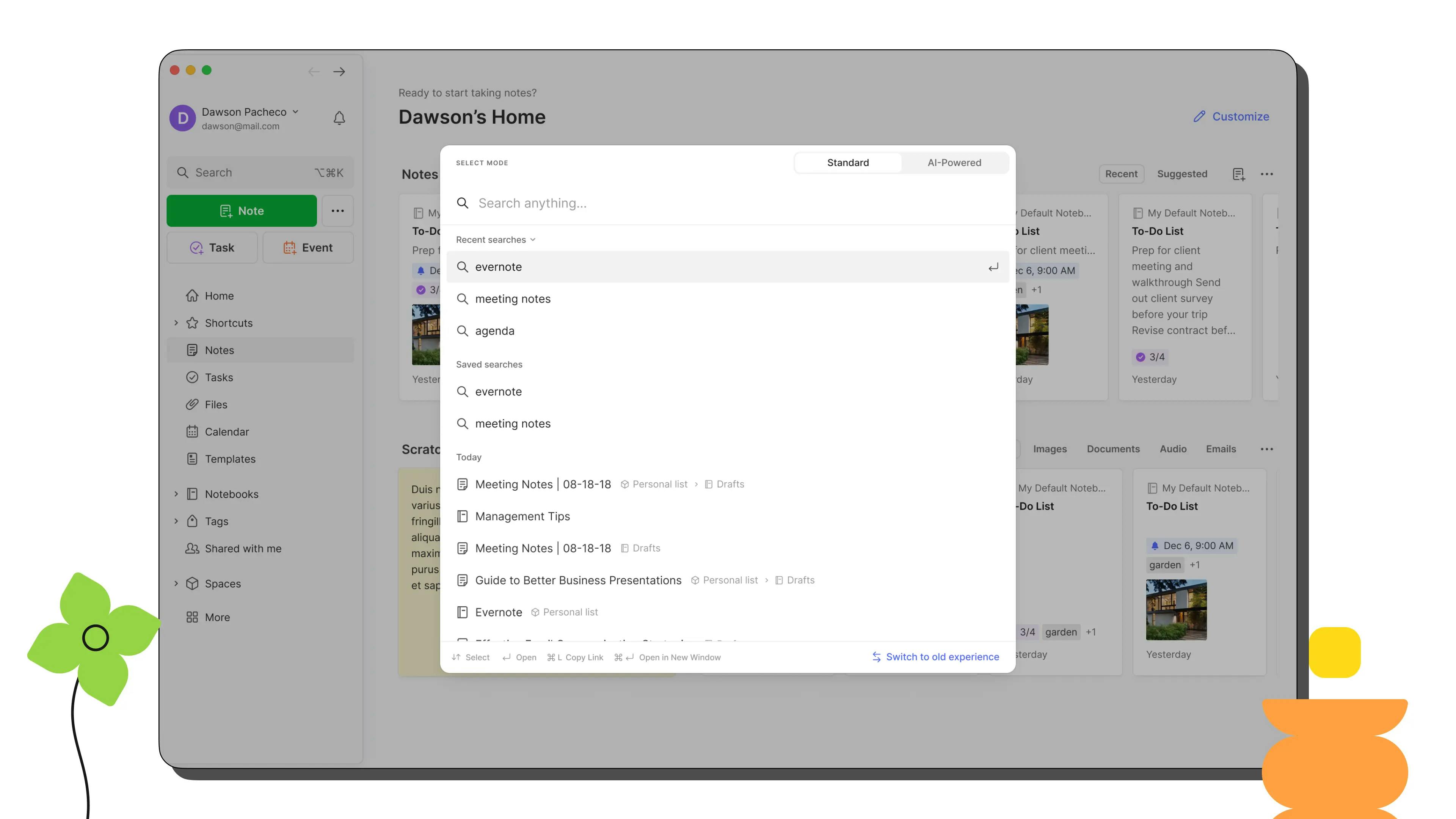Open Meeting Notes result in Personal list Drafts

728,484
